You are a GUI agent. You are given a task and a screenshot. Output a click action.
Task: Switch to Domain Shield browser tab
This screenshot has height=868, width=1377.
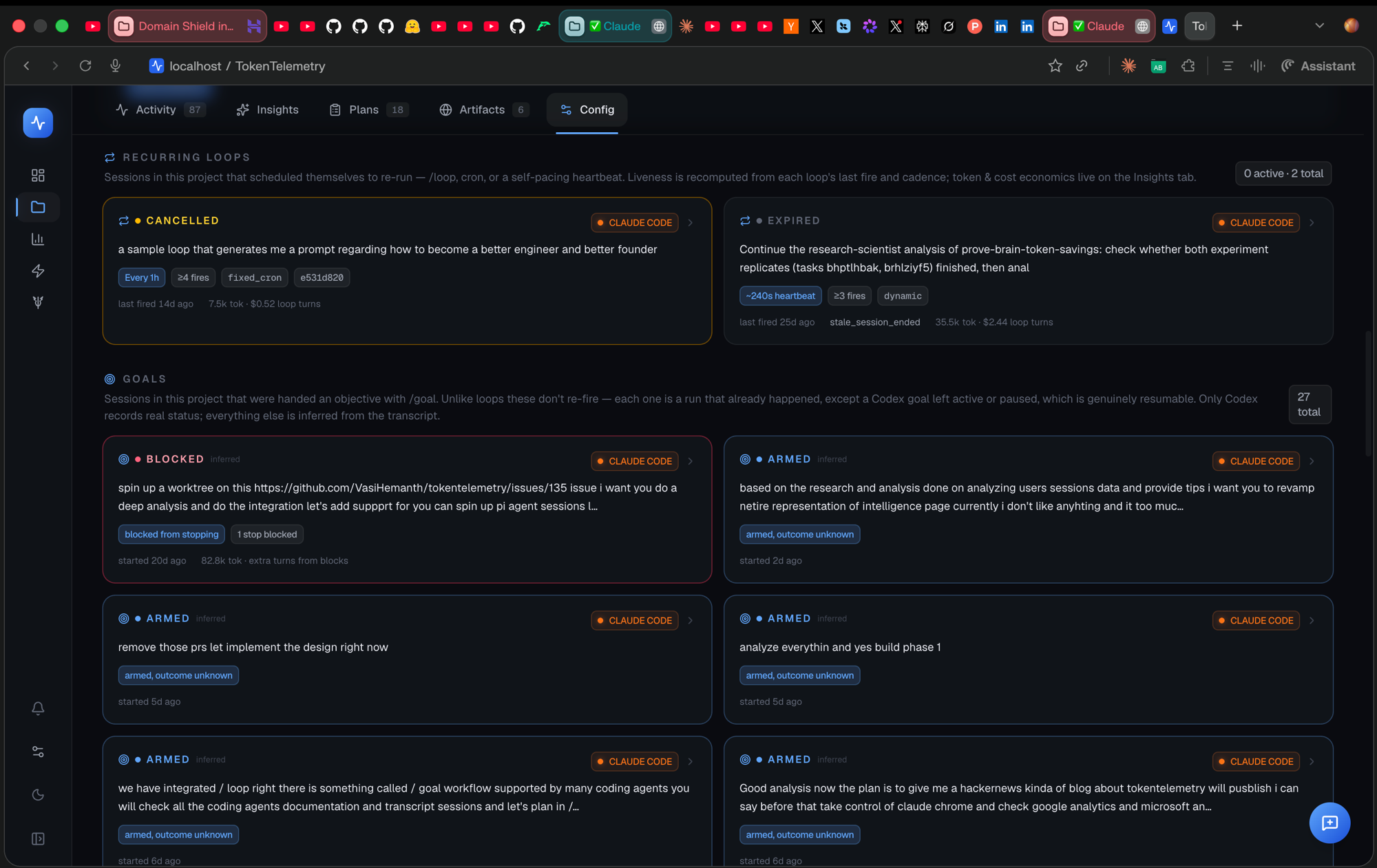(187, 26)
